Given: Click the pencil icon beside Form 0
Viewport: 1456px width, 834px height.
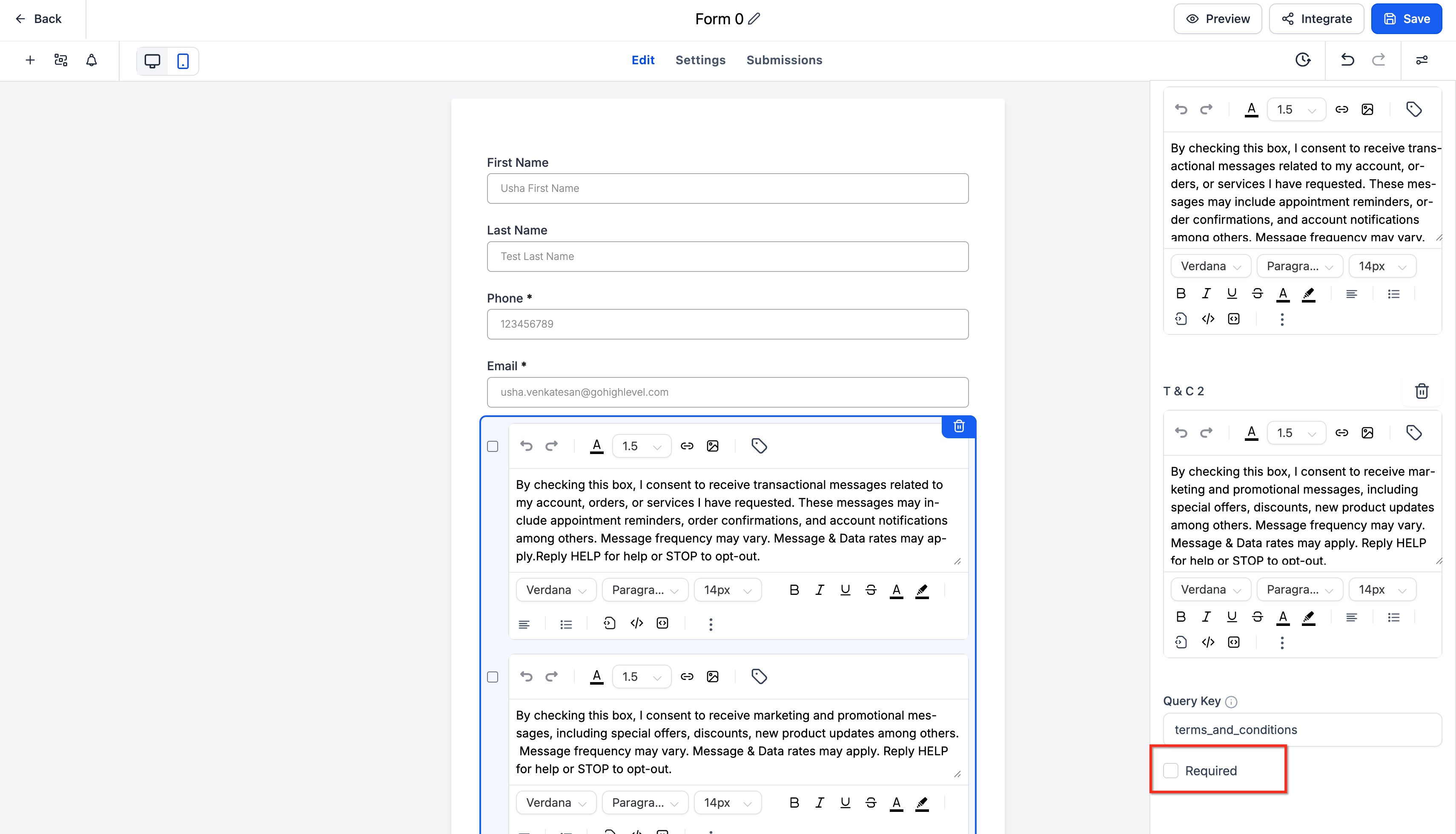Looking at the screenshot, I should click(x=754, y=19).
